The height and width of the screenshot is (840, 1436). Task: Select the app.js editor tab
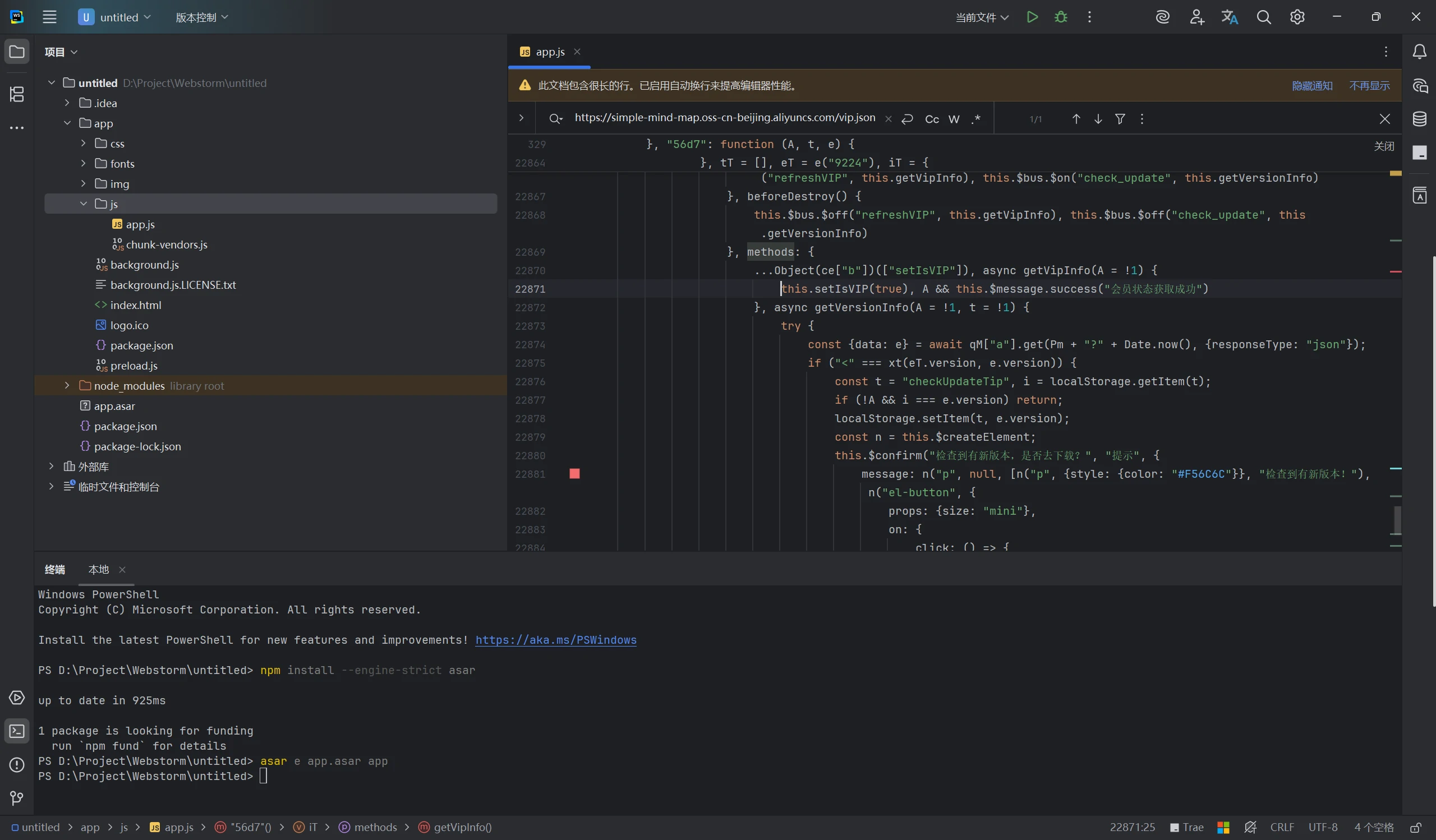[549, 52]
